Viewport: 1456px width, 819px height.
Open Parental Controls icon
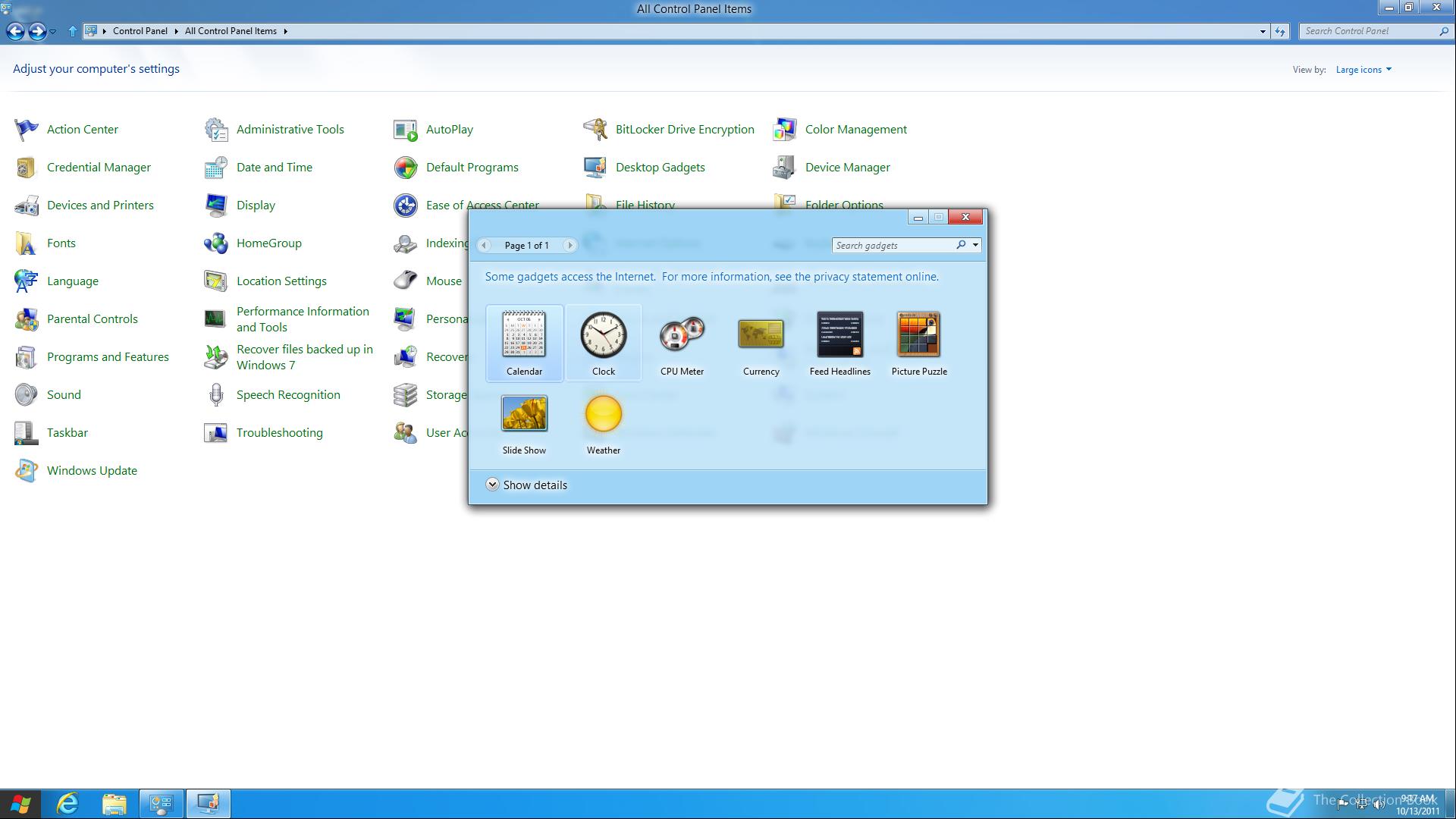pos(27,319)
